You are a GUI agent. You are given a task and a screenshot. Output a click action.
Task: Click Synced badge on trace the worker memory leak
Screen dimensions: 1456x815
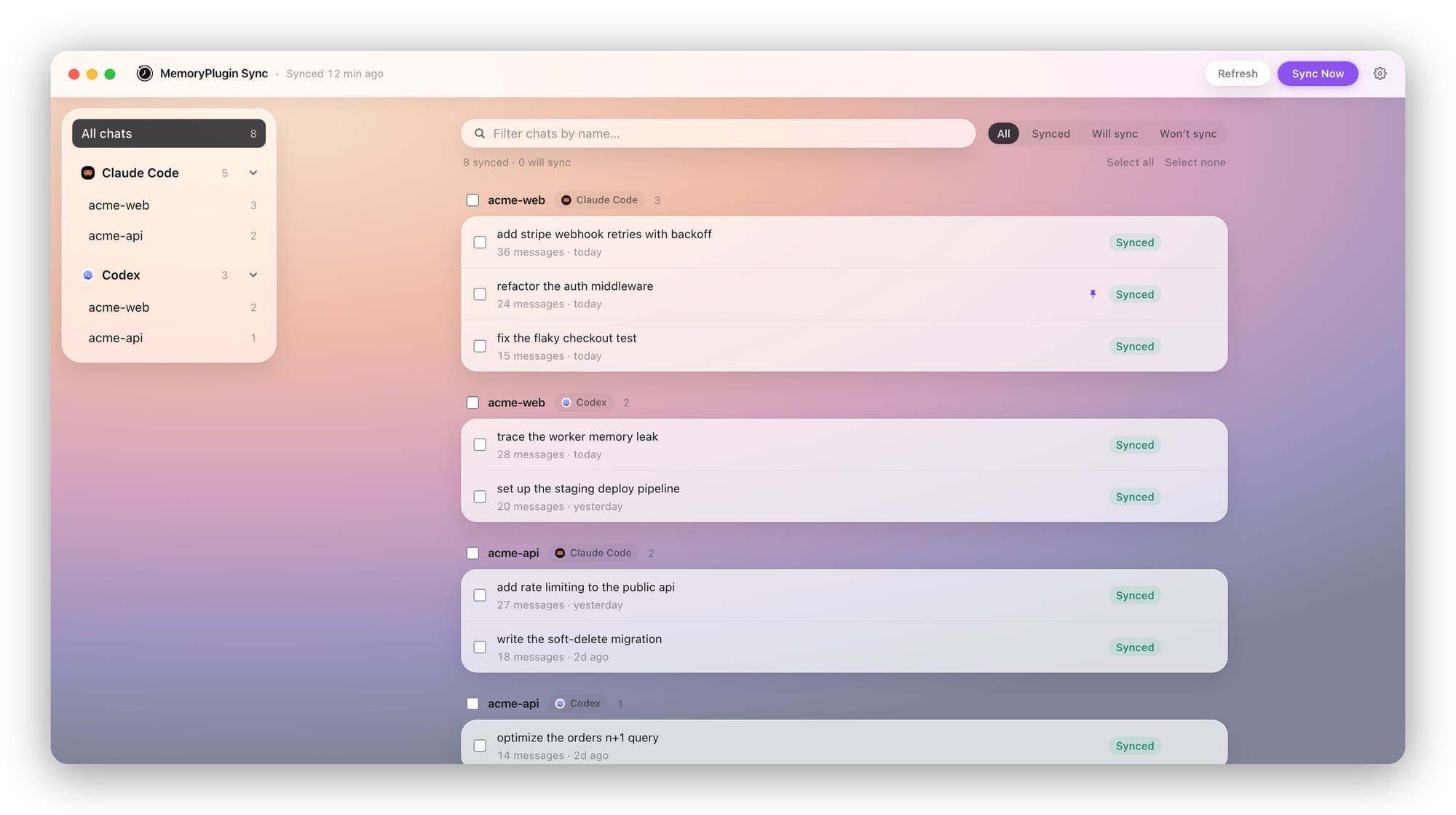pos(1134,445)
